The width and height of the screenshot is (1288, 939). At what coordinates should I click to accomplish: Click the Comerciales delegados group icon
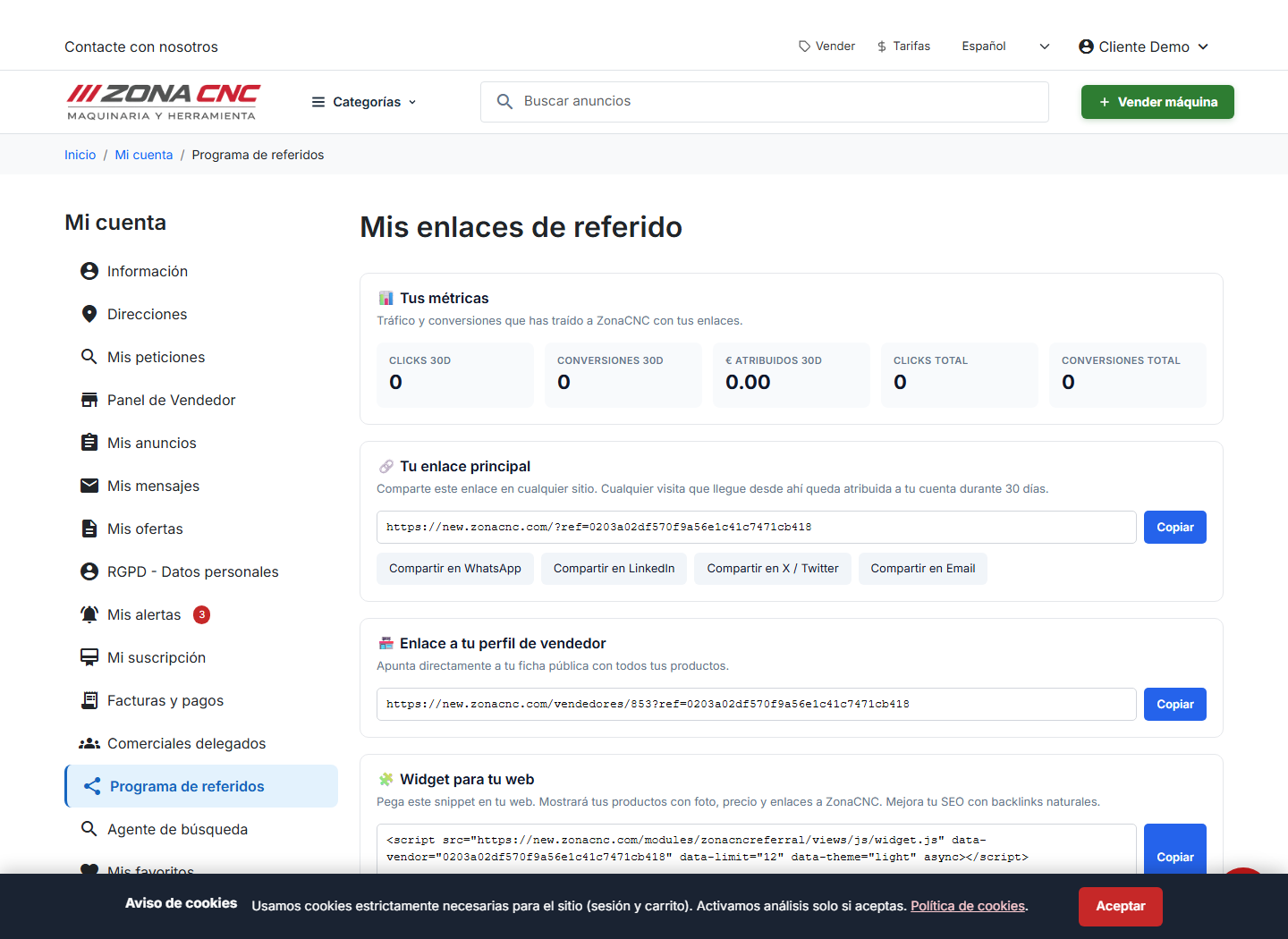(89, 743)
